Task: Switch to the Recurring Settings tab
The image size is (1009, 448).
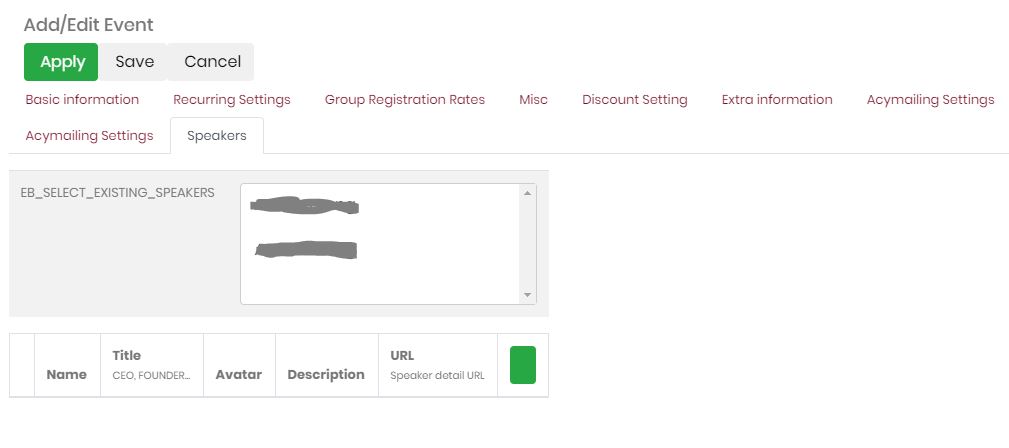Action: click(x=232, y=100)
